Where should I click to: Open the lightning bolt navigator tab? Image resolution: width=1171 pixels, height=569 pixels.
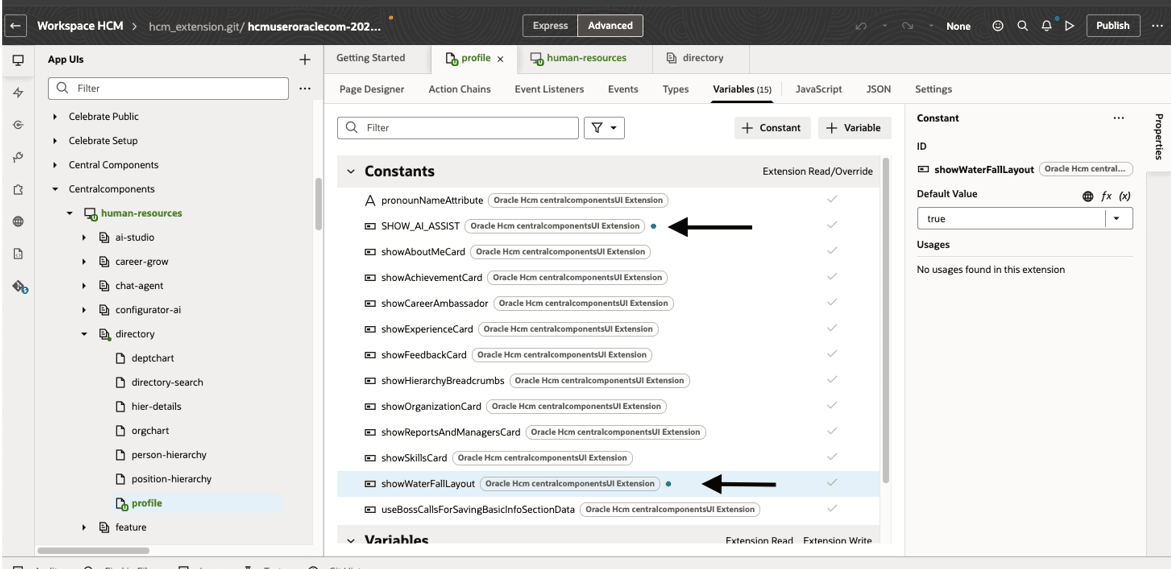pos(18,93)
